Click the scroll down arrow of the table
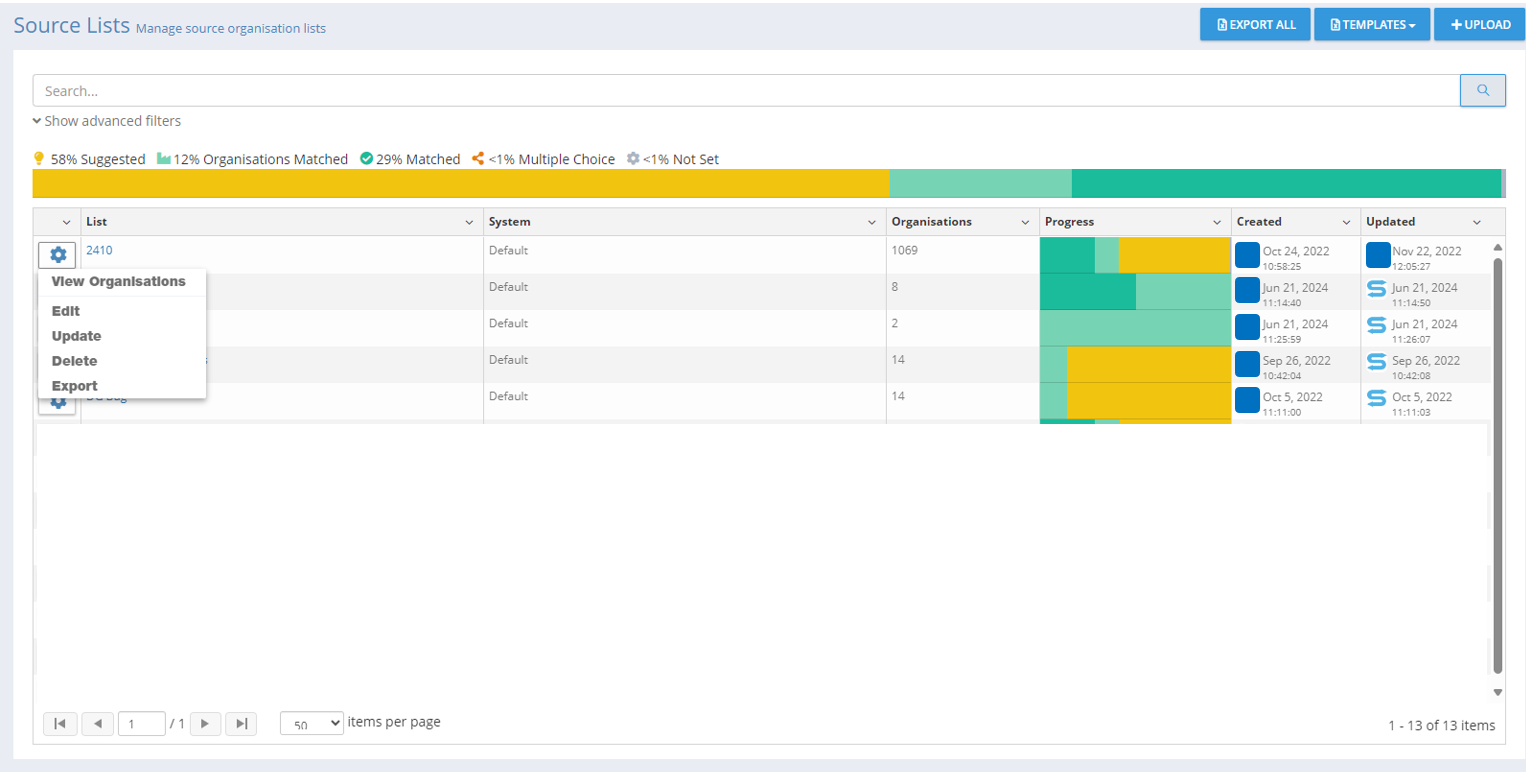Screen dimensions: 1526x772 click(1497, 692)
